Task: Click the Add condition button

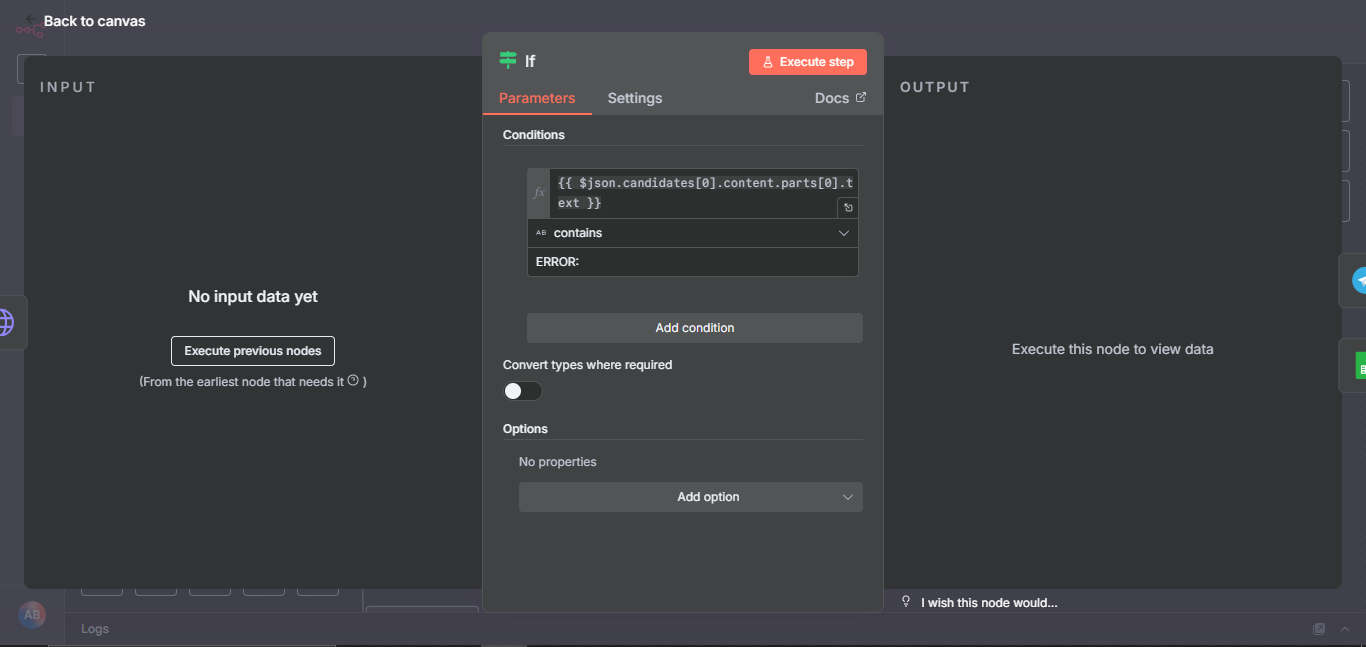Action: click(694, 328)
